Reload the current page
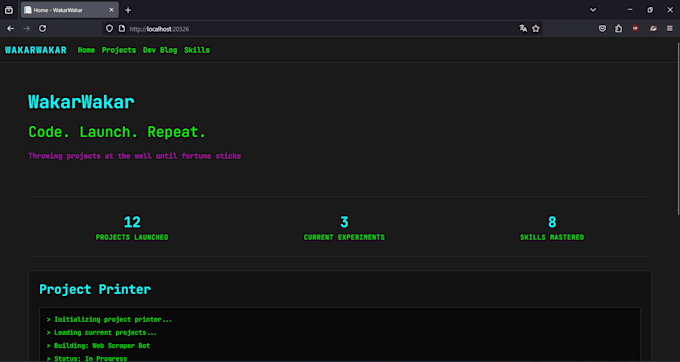Screen dimensions: 680x362 42,29
